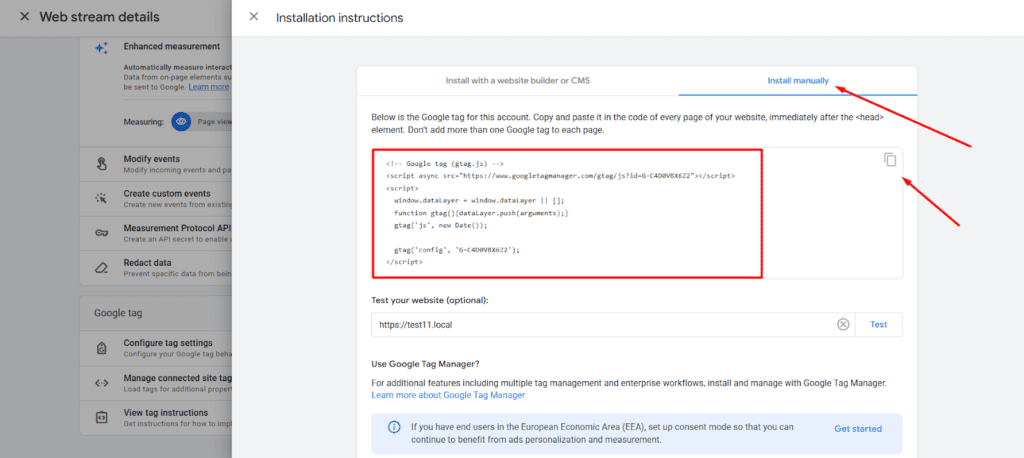Click the Modify events icon

(101, 164)
